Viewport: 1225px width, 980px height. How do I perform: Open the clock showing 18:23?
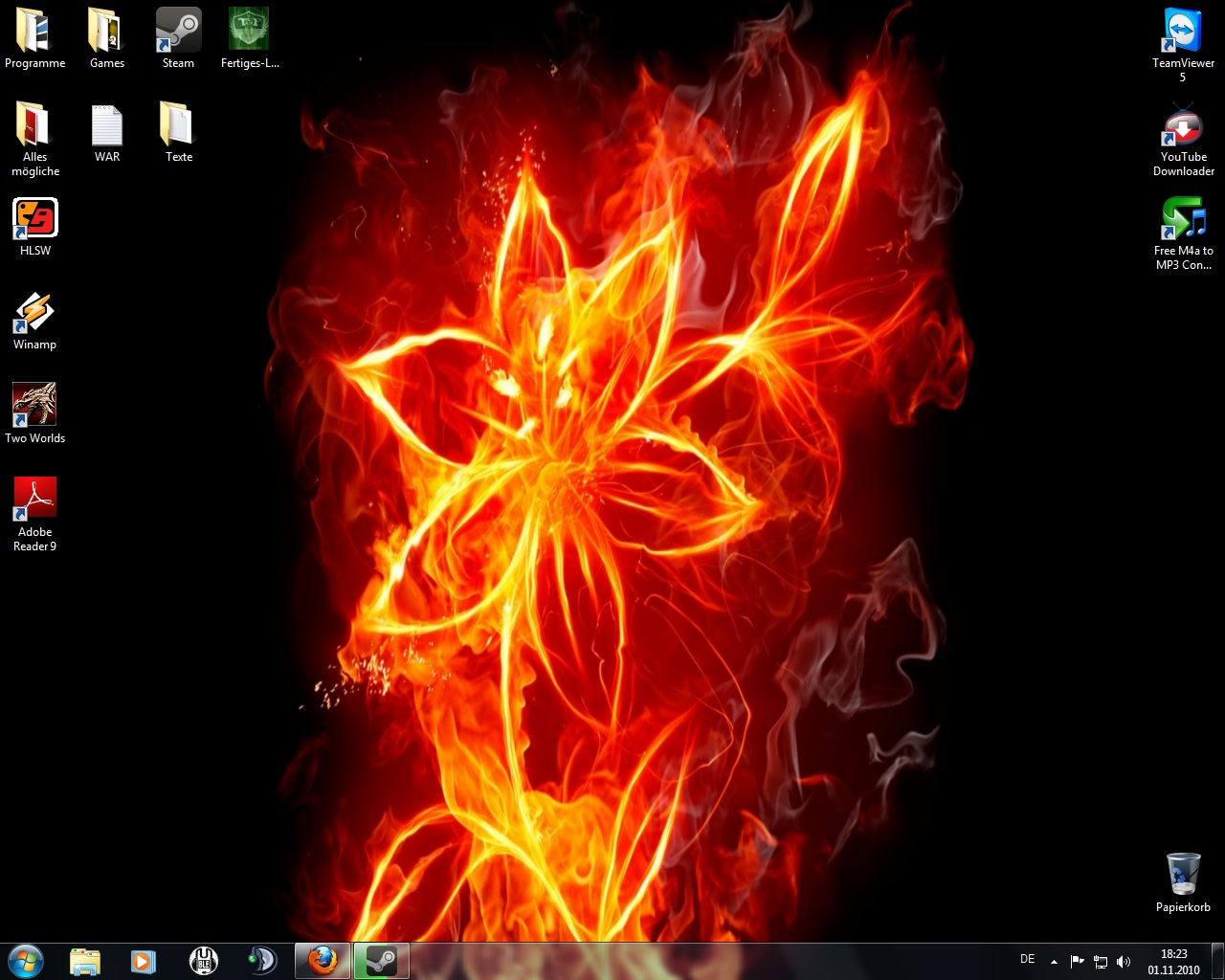point(1173,962)
